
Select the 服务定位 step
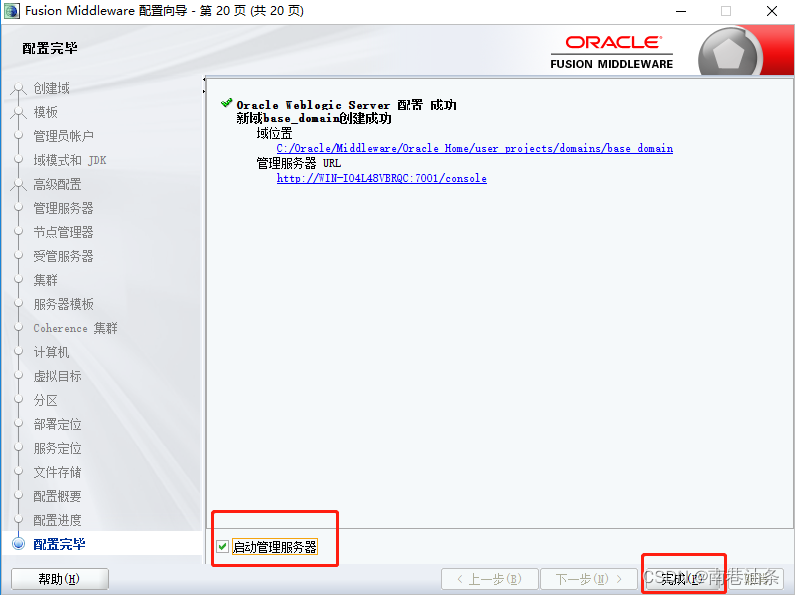57,449
